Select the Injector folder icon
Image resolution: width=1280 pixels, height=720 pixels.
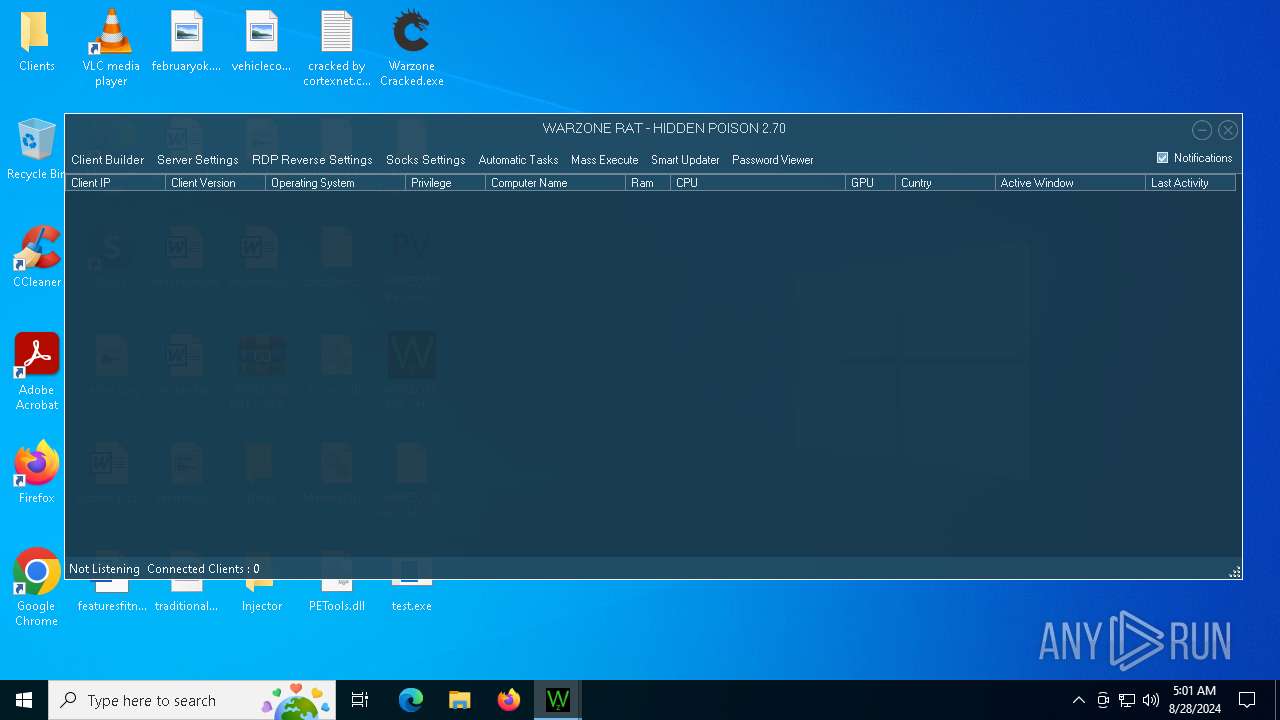pos(261,597)
